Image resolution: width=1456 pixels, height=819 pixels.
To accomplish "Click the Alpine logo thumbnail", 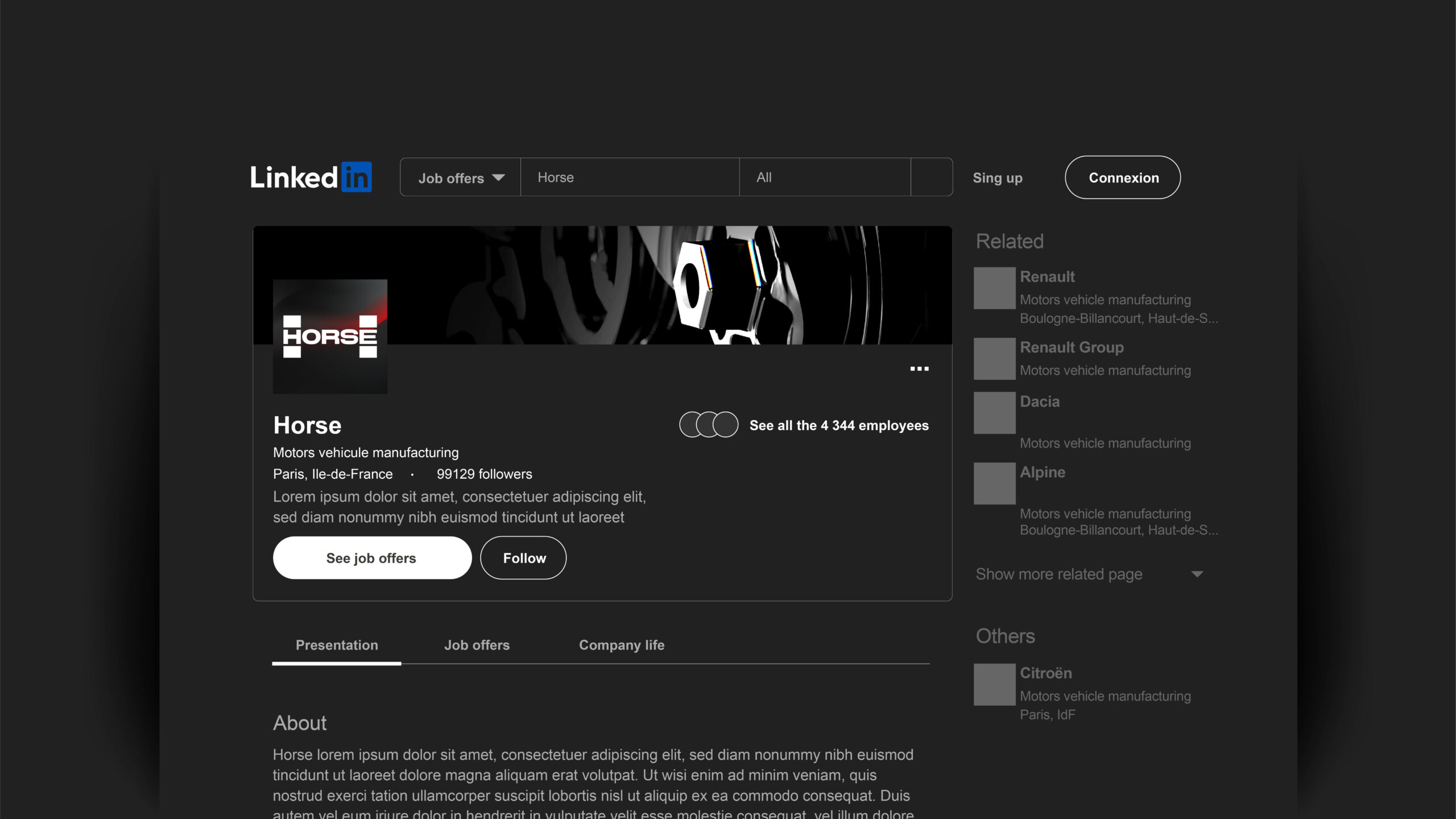I will pyautogui.click(x=995, y=483).
